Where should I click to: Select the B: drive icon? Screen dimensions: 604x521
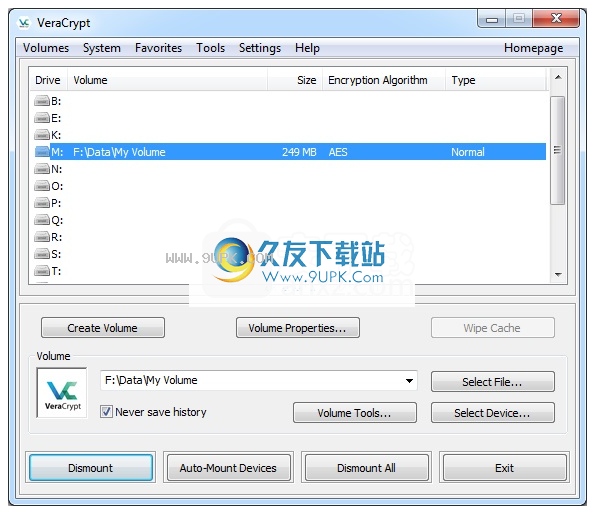(x=42, y=101)
